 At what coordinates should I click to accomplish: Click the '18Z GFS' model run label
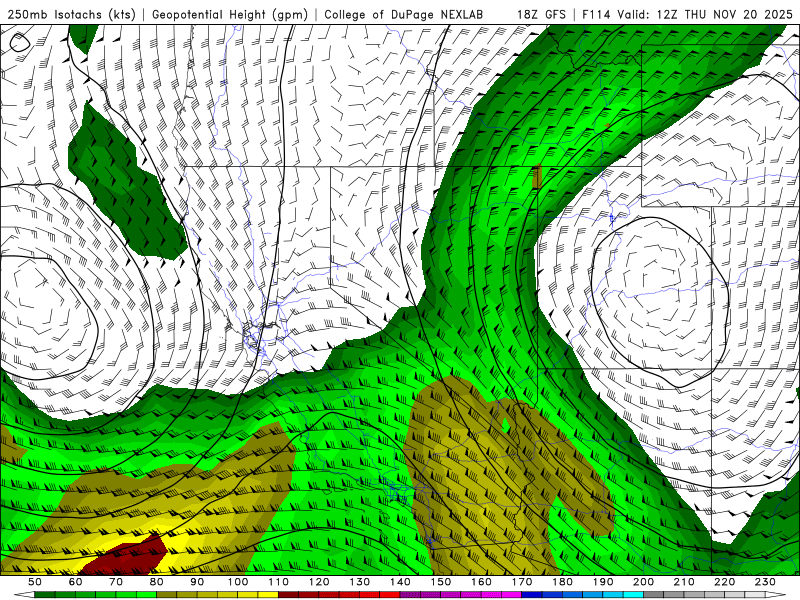[542, 14]
